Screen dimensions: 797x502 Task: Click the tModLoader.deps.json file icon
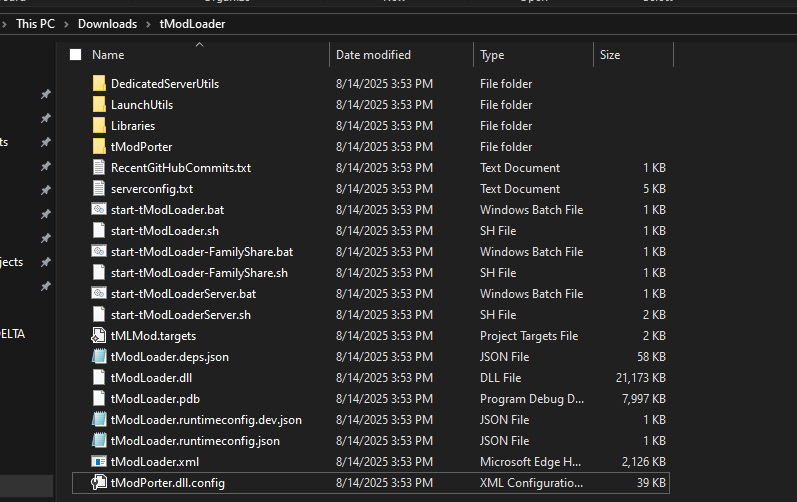(x=99, y=357)
